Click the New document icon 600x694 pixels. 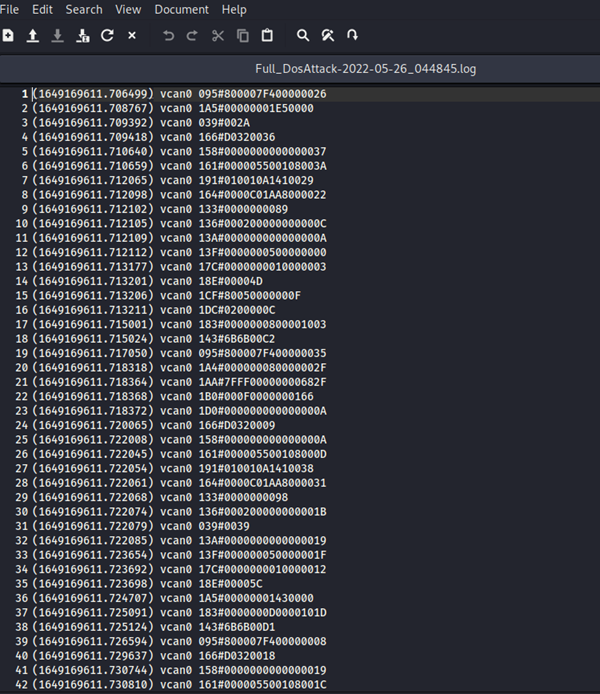click(8, 35)
